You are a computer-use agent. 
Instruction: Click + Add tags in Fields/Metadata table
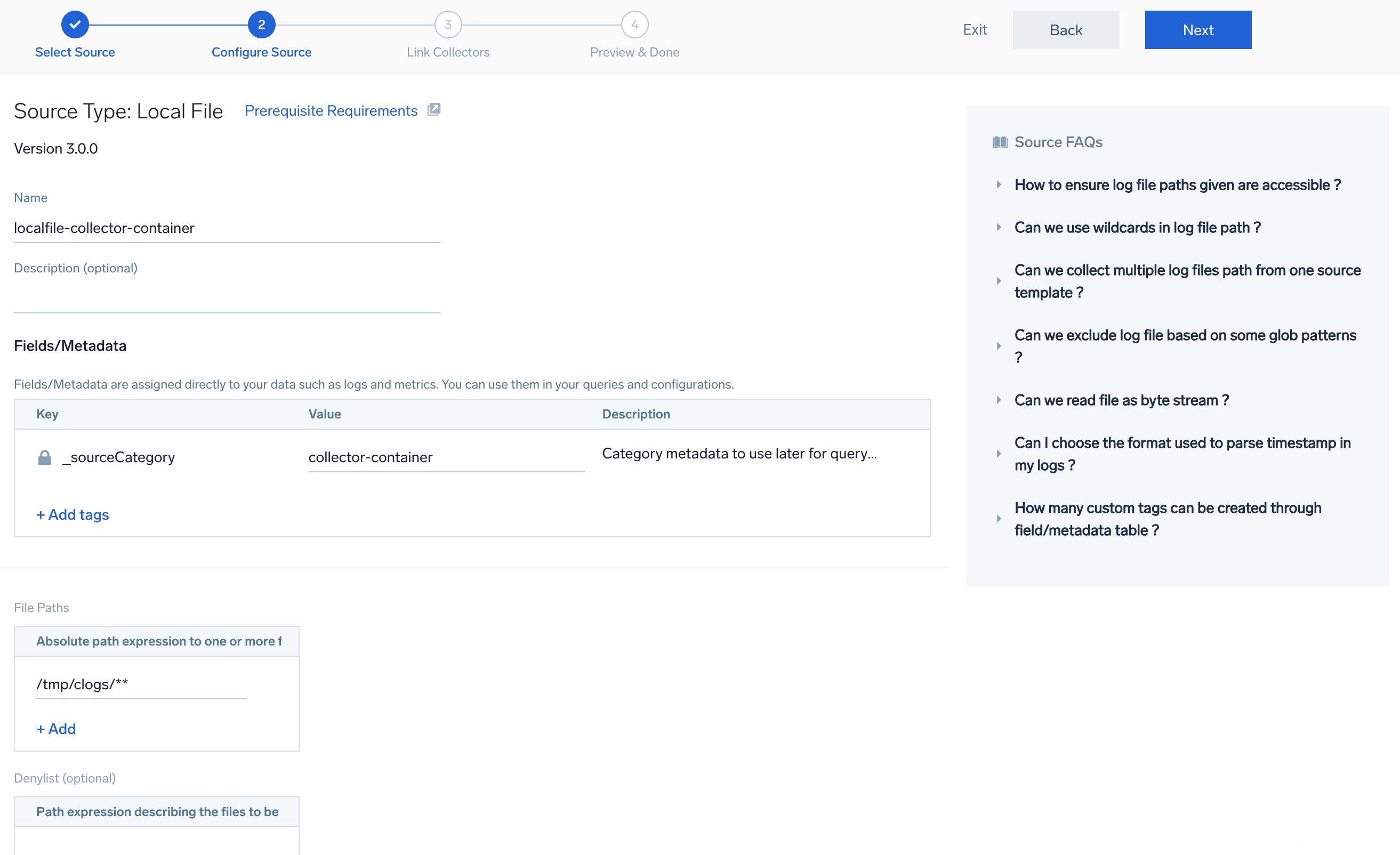pos(73,514)
